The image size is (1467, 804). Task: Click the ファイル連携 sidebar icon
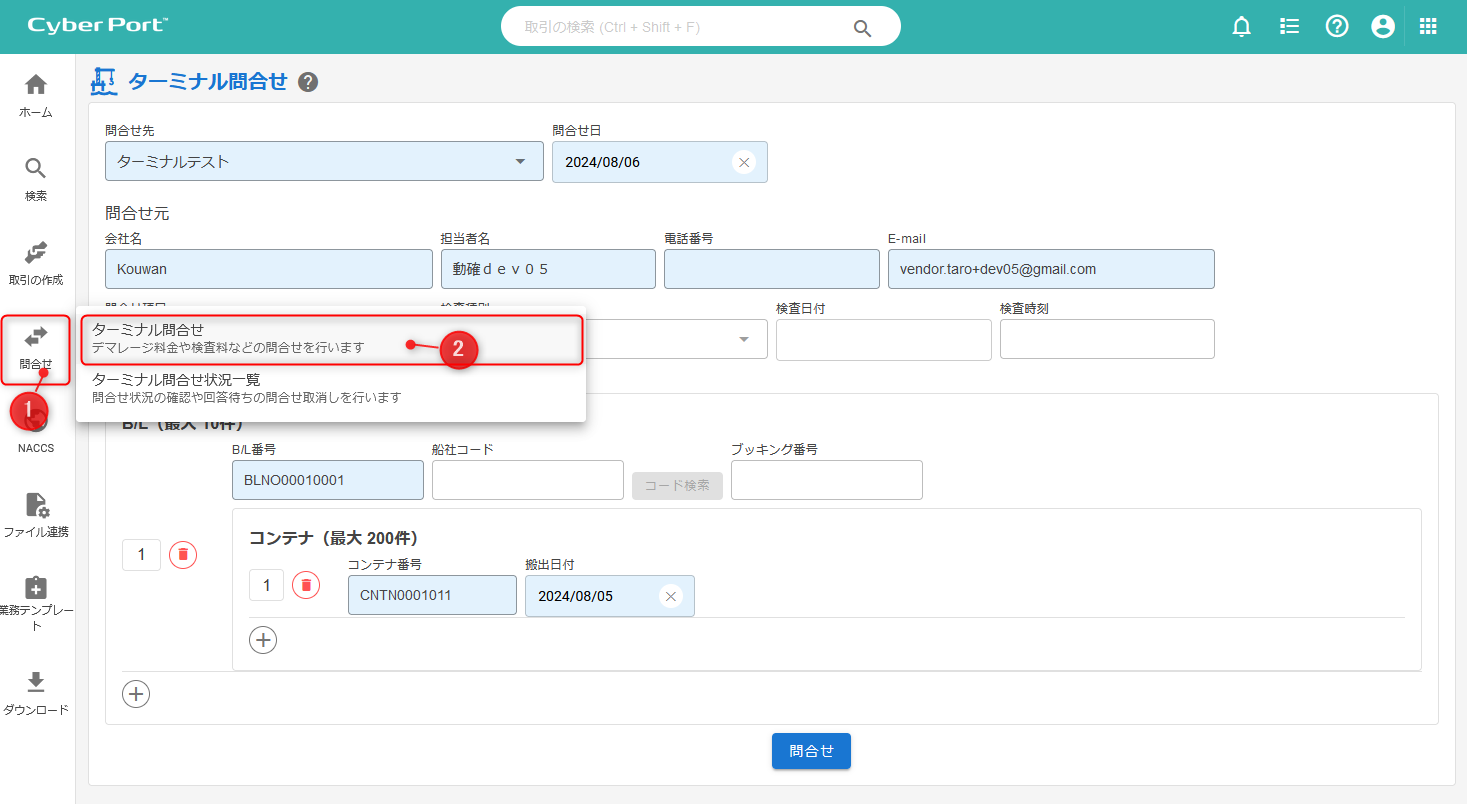tap(36, 506)
